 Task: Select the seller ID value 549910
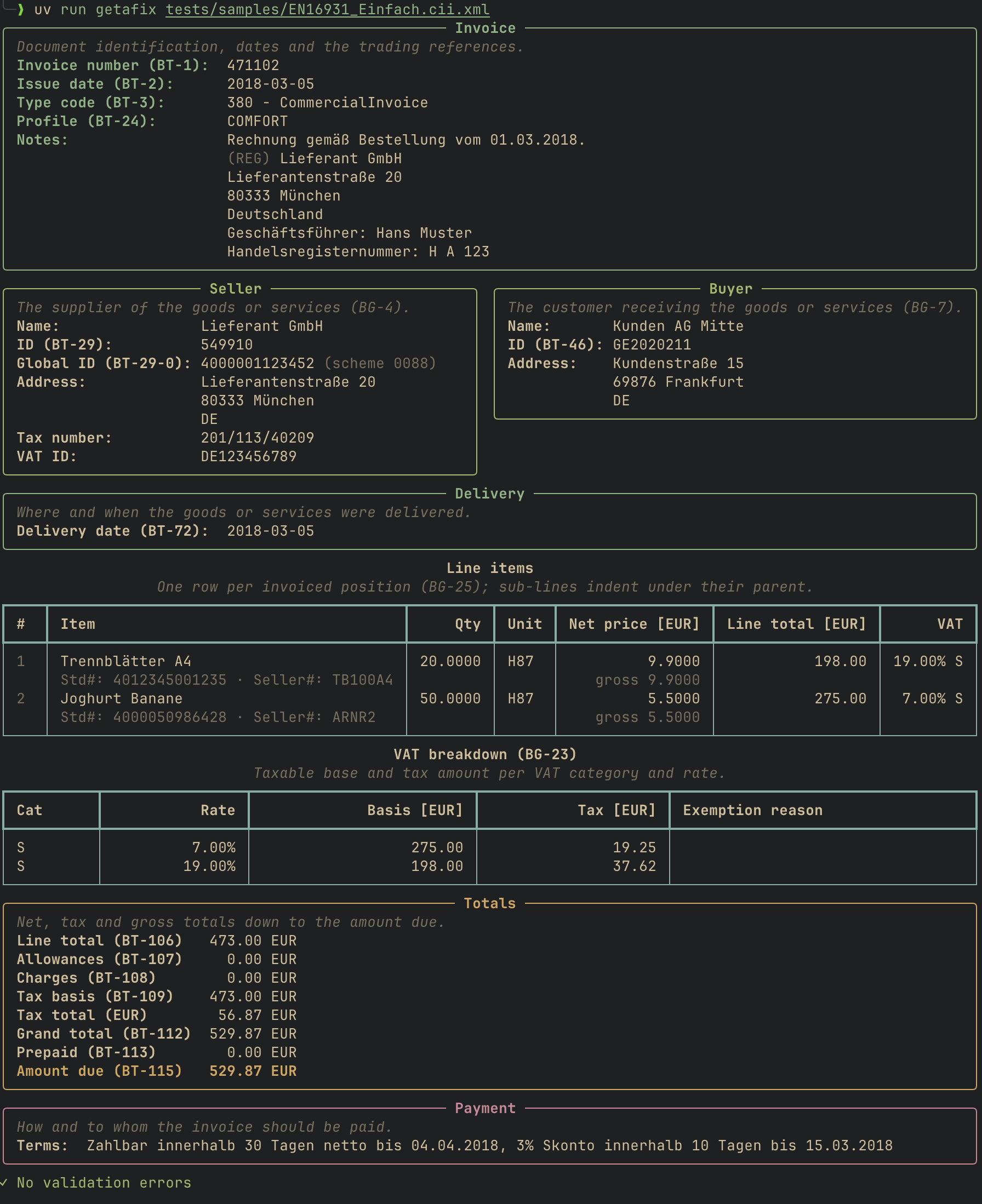[227, 345]
